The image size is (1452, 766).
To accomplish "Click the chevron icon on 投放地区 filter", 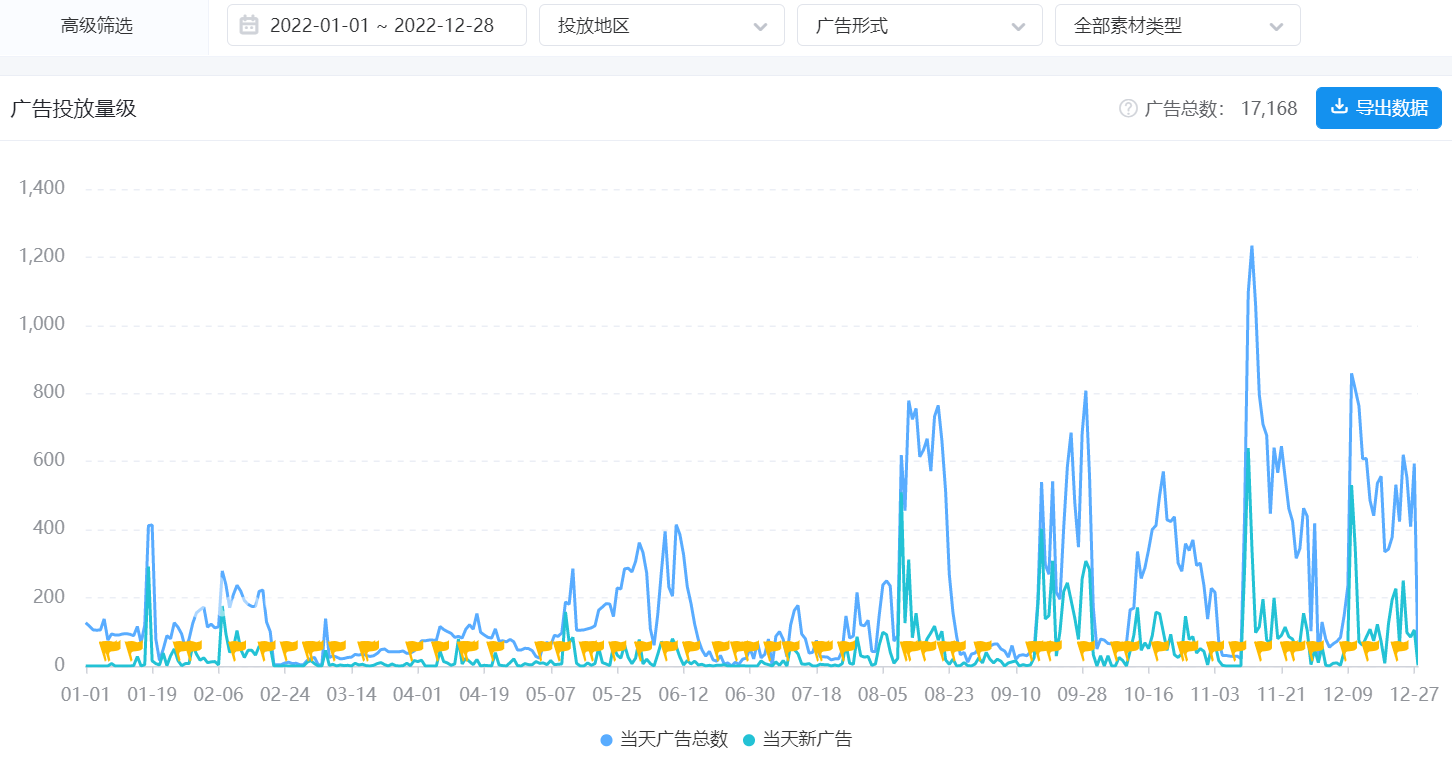I will (759, 25).
